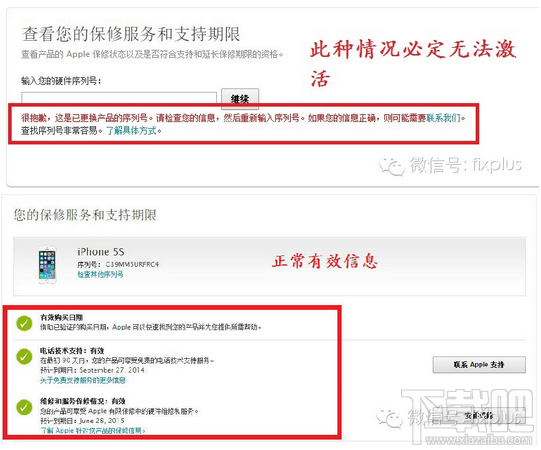Click the hardware serial number input field

(119, 98)
